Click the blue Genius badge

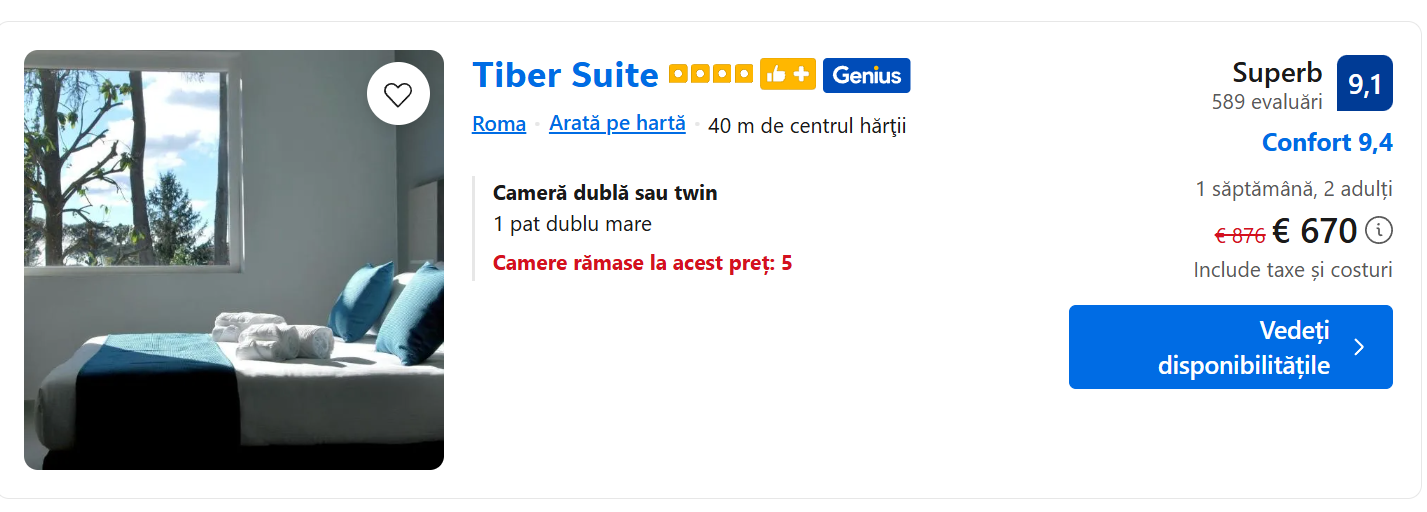click(x=866, y=75)
